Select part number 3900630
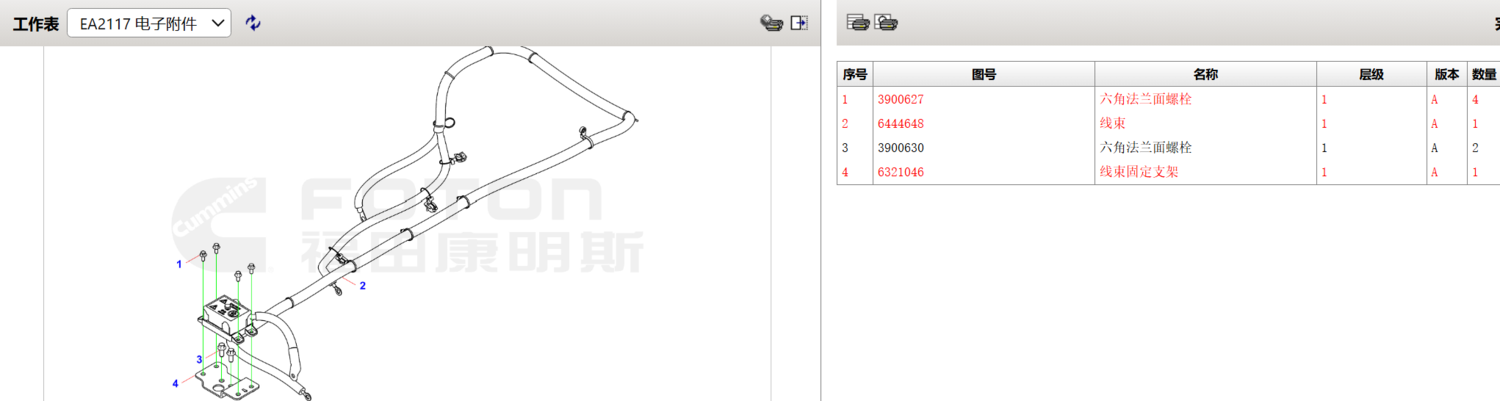Image resolution: width=1500 pixels, height=401 pixels. click(x=1168, y=147)
